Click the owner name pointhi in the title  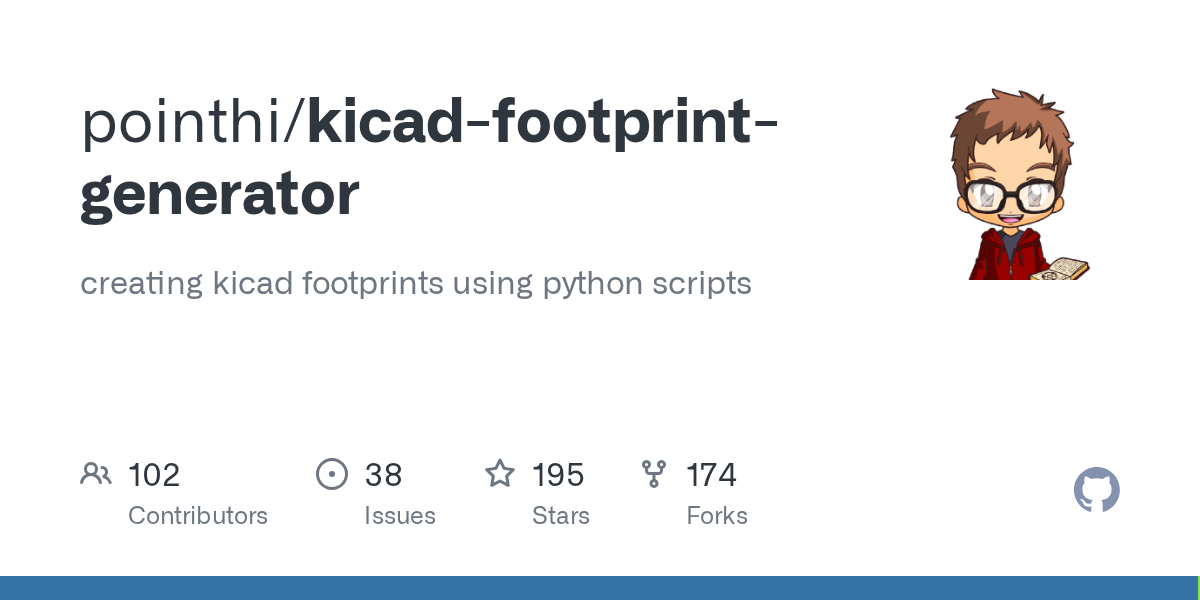click(x=186, y=122)
